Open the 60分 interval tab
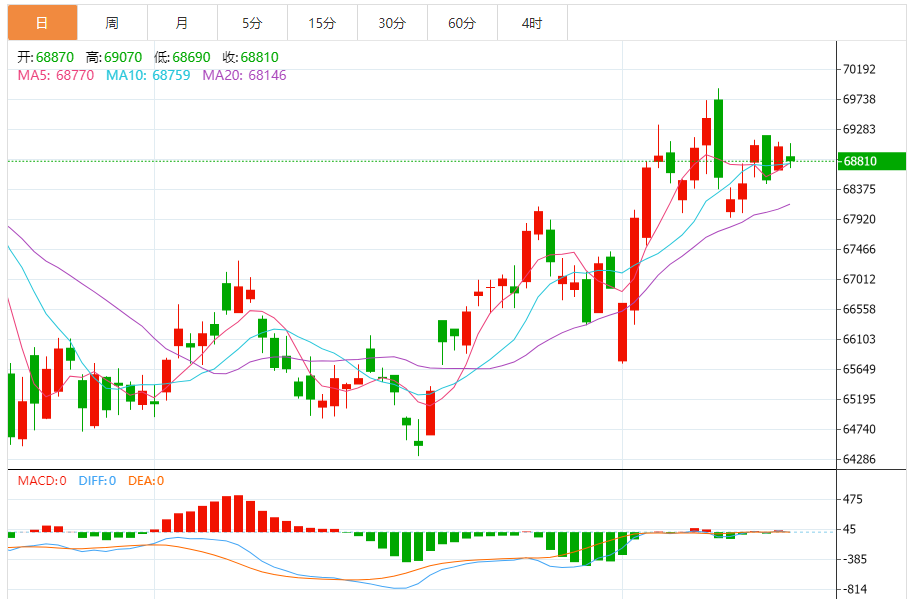 462,23
